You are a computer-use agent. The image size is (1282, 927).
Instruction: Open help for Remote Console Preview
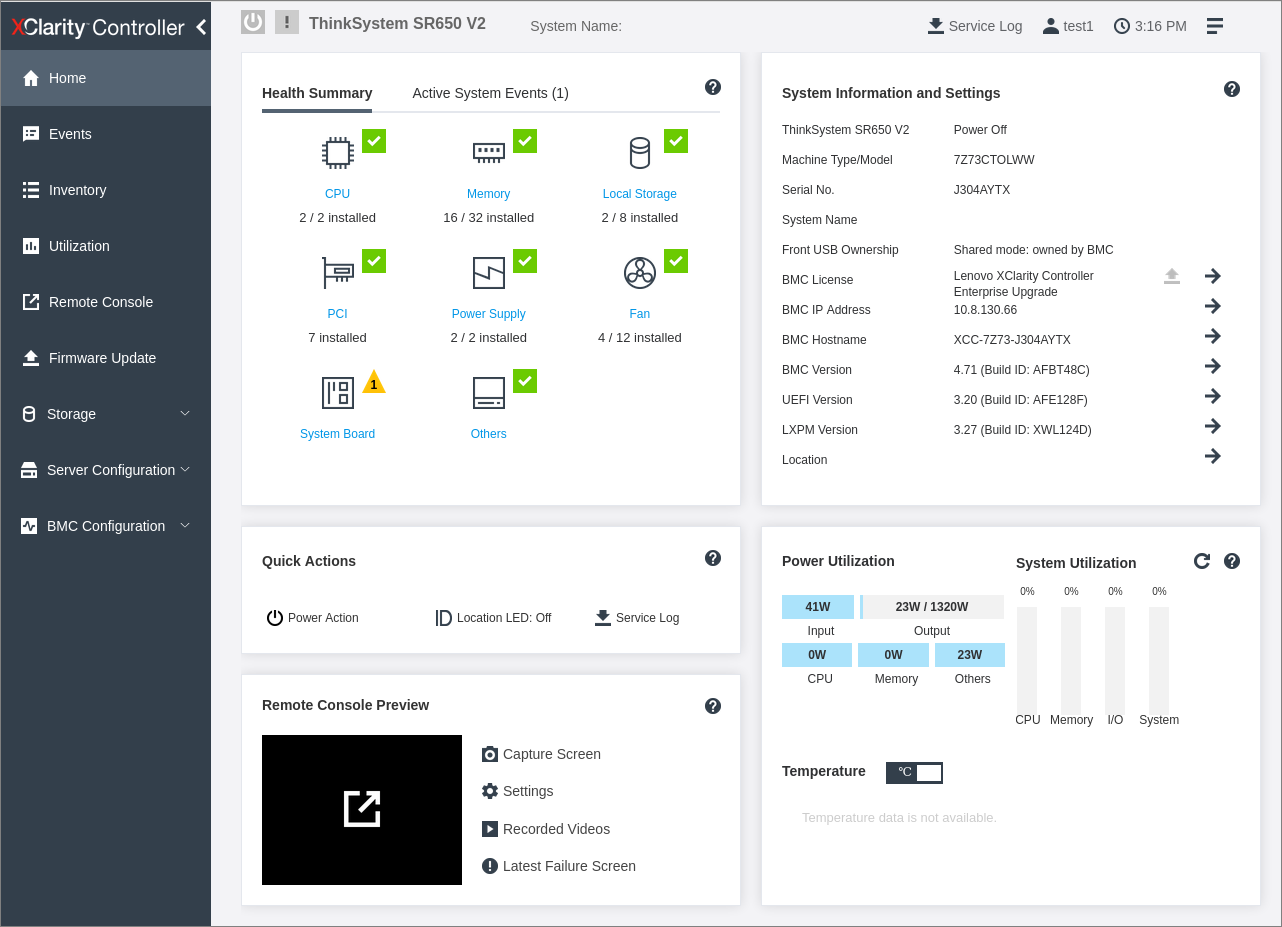[x=713, y=706]
